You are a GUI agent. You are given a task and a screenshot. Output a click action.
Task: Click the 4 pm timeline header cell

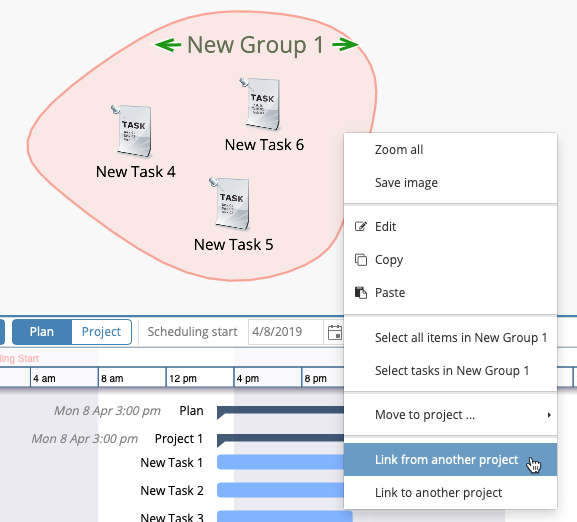268,378
